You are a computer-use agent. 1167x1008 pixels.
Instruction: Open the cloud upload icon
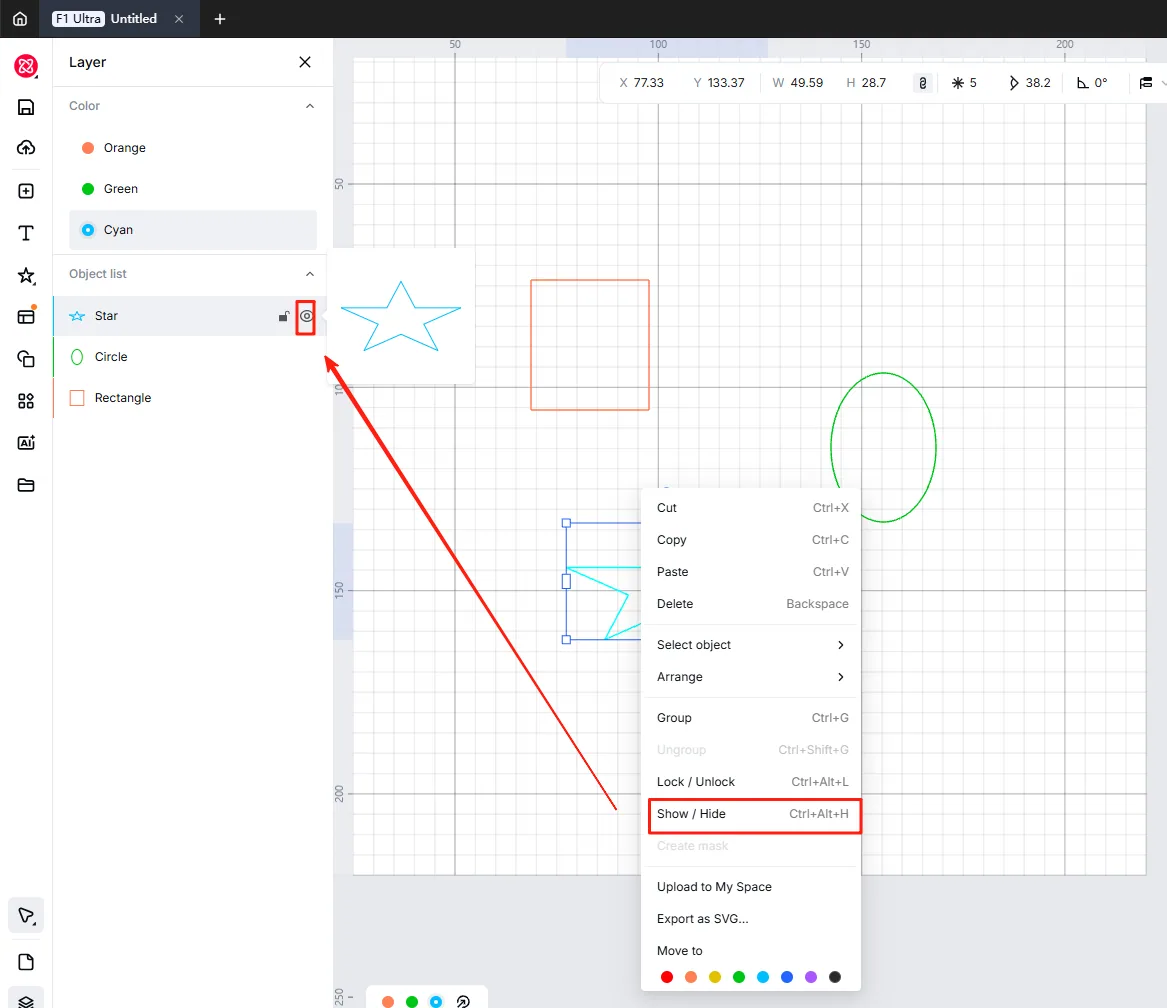26,147
